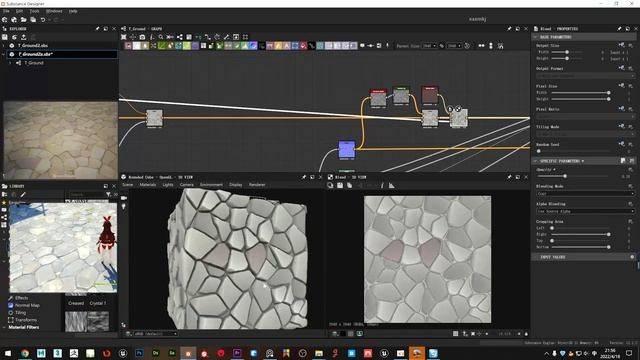Collapse the Specific Parameters section
Screen dimensions: 640x360
coord(535,161)
